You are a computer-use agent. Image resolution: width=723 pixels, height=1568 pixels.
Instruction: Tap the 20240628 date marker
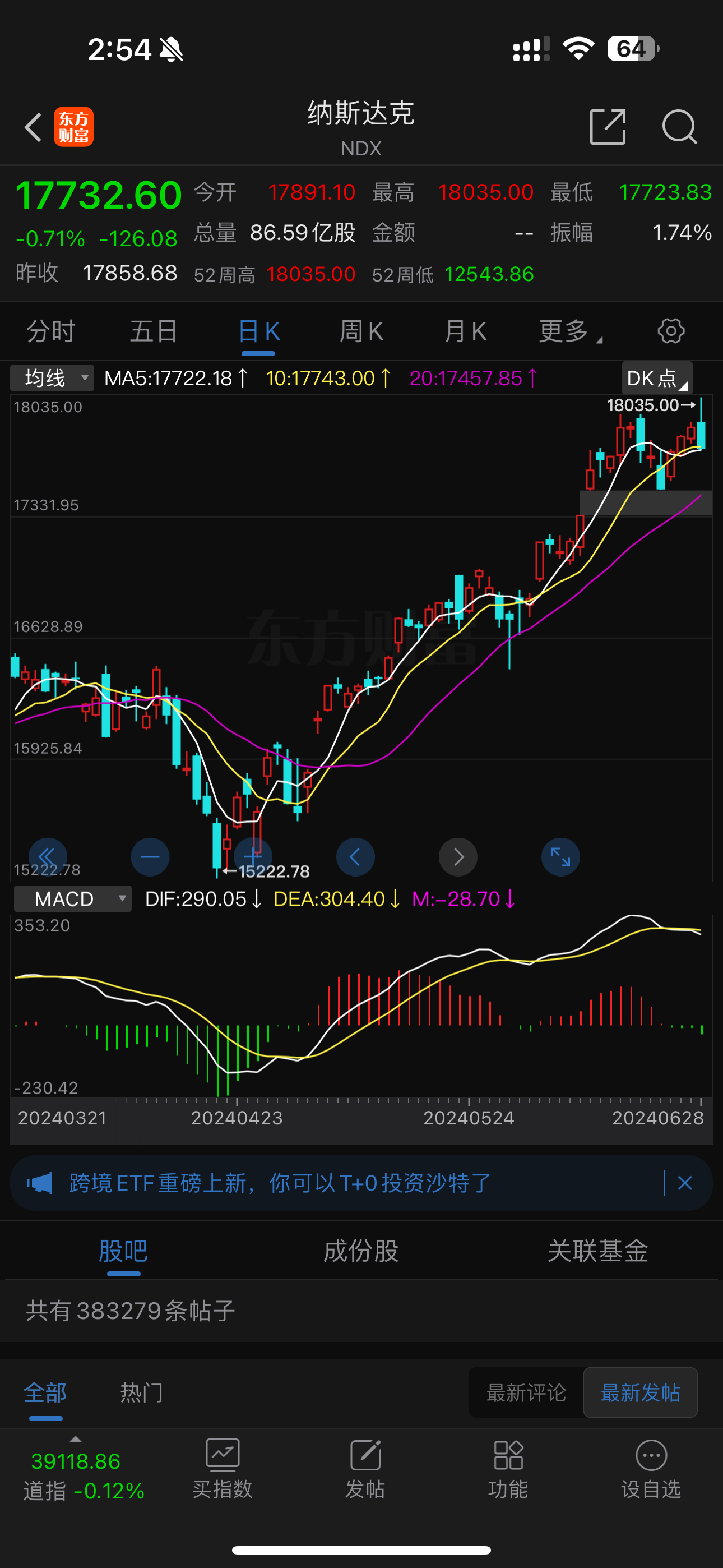click(658, 1118)
